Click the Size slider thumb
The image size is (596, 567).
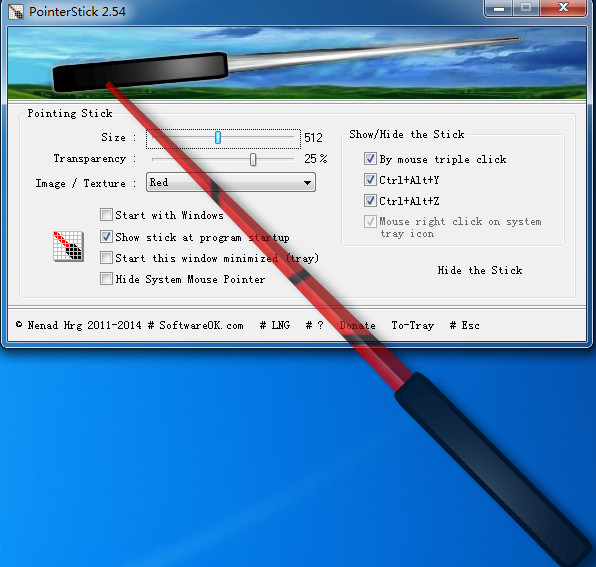click(x=218, y=138)
